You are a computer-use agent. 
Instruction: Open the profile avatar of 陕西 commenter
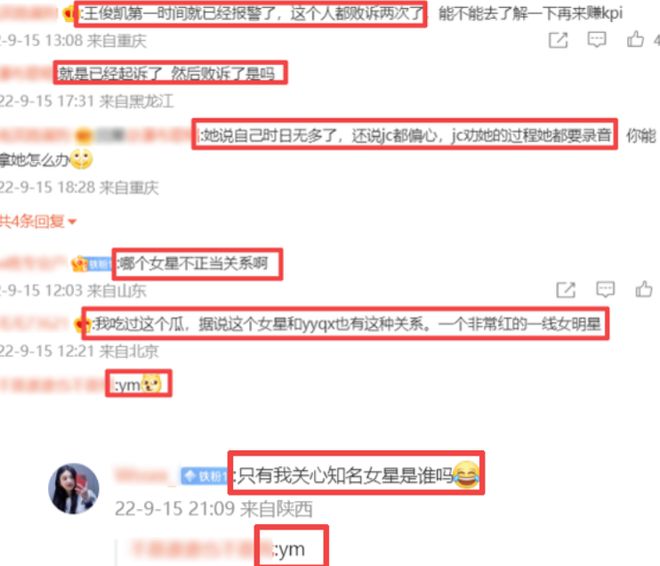(x=74, y=489)
